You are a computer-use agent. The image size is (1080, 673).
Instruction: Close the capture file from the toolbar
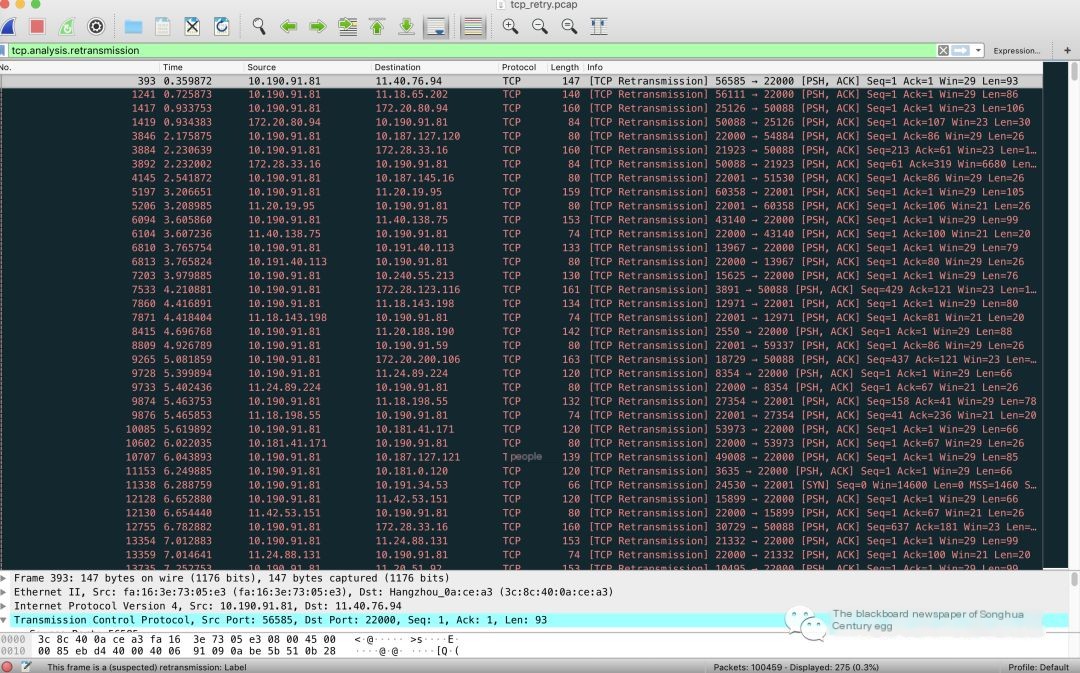(192, 27)
